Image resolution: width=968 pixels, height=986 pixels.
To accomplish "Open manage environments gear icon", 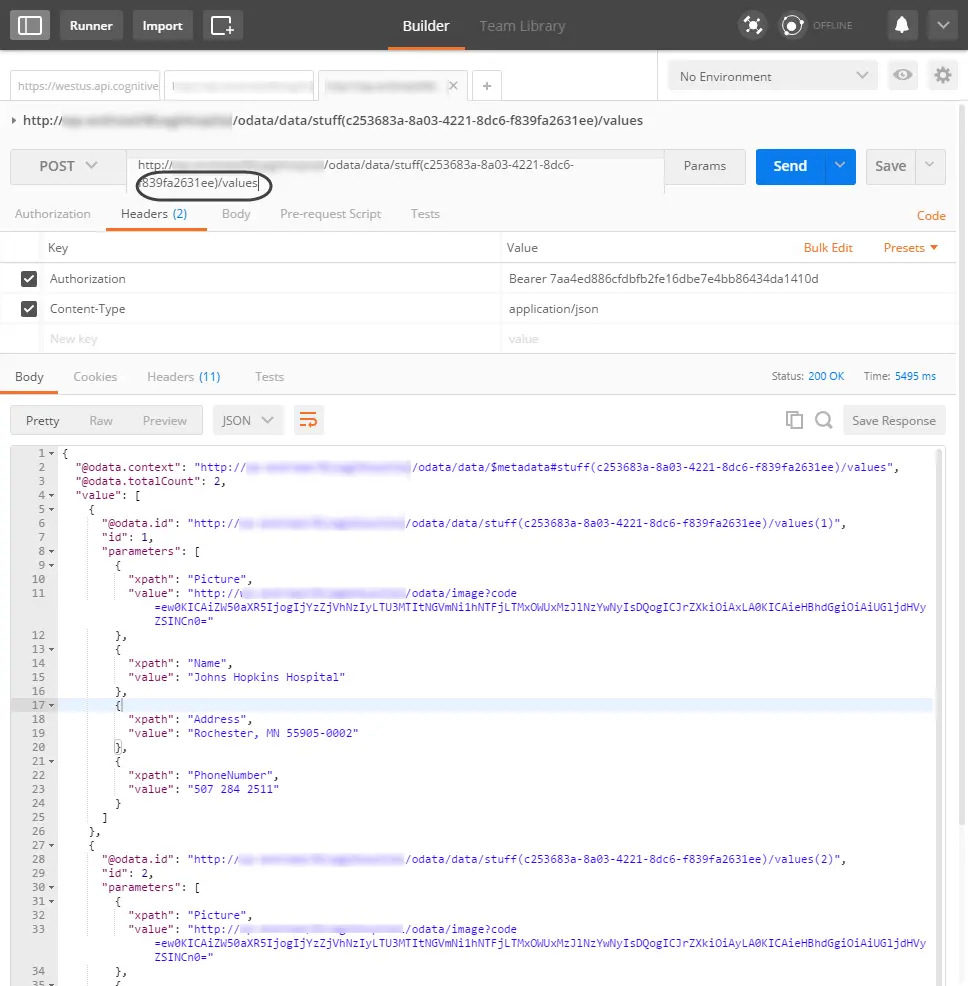I will 942,75.
